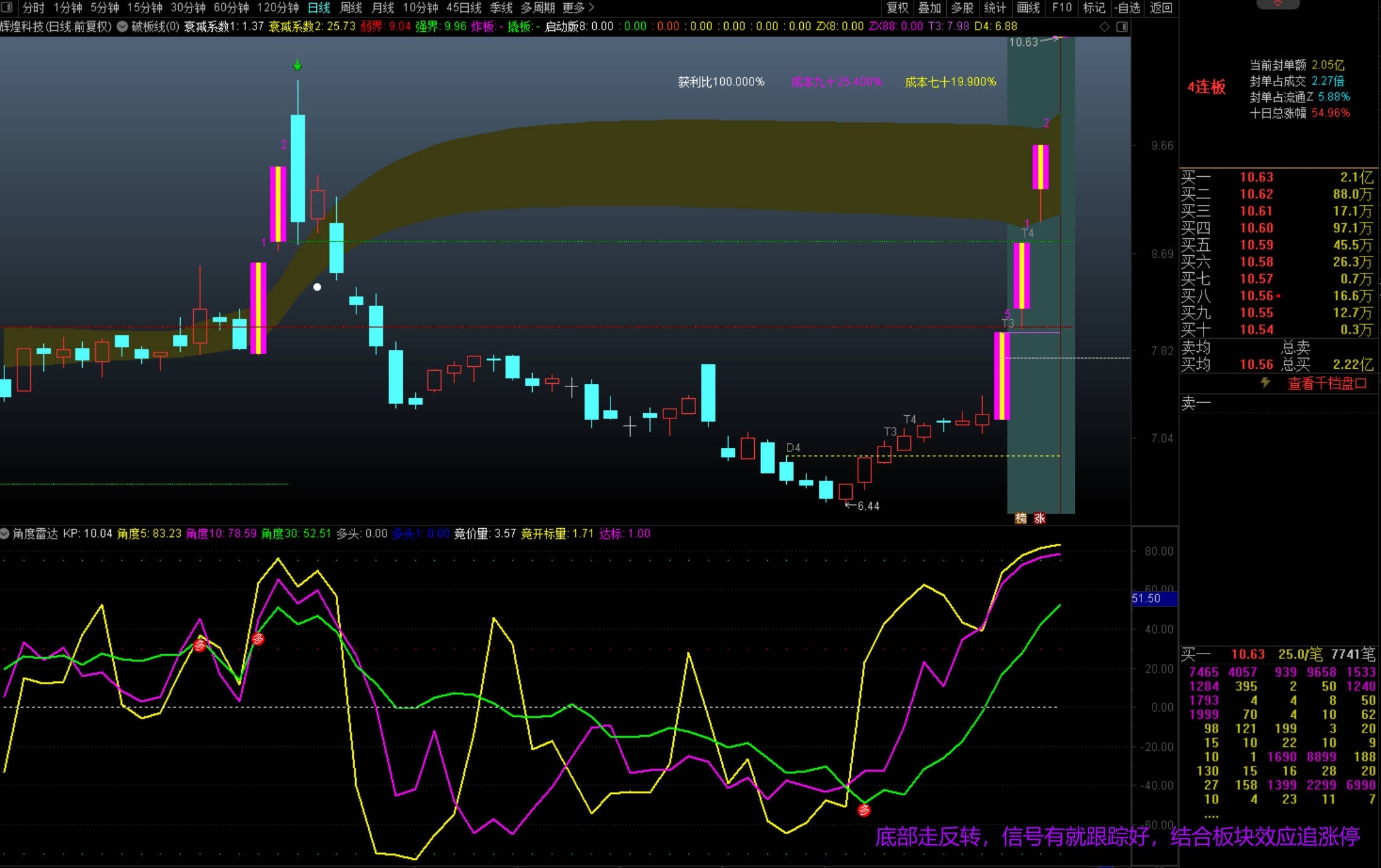Click the lightning bolt icon
The image size is (1381, 868).
pyautogui.click(x=1266, y=383)
